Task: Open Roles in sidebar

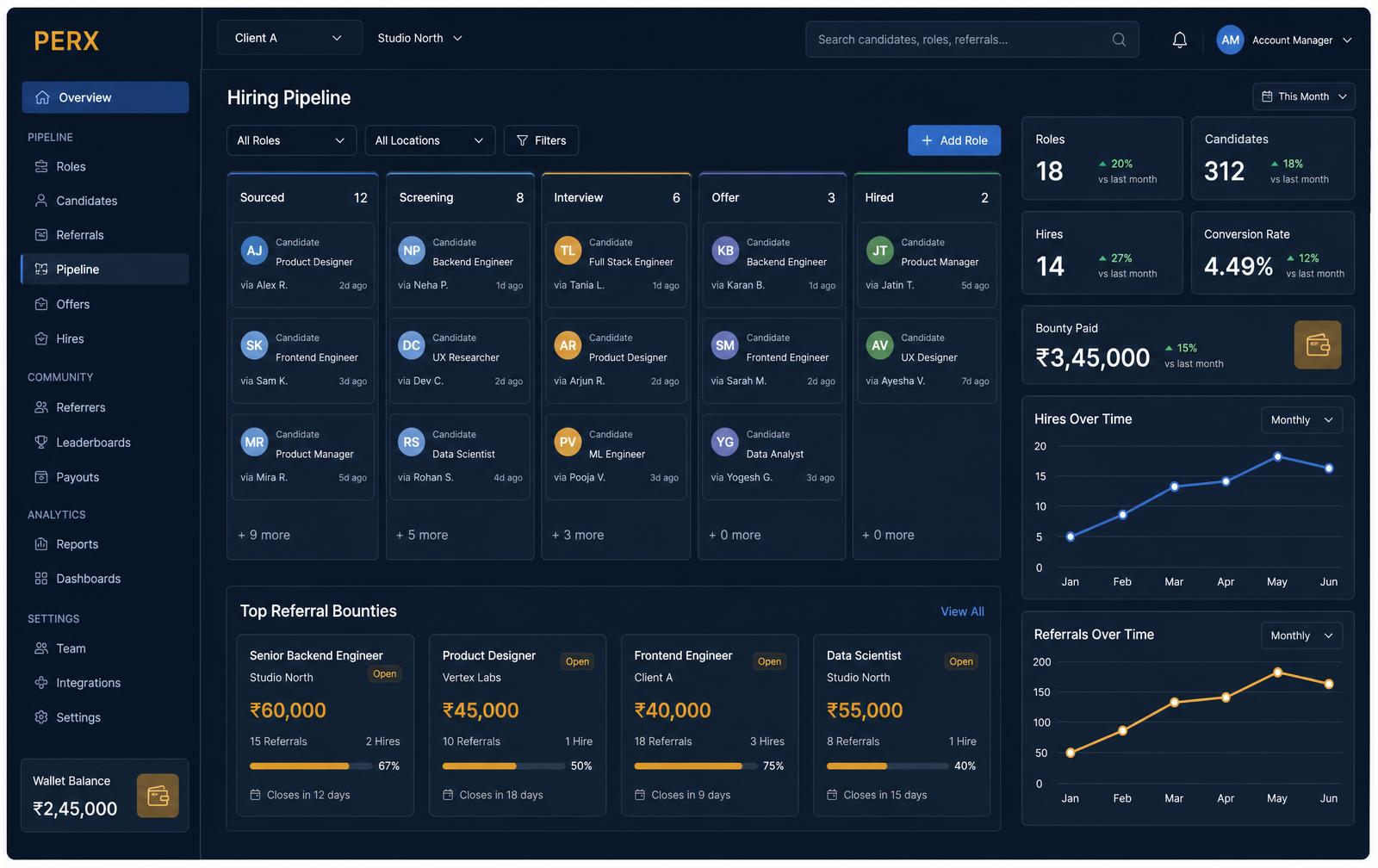Action: click(x=105, y=166)
